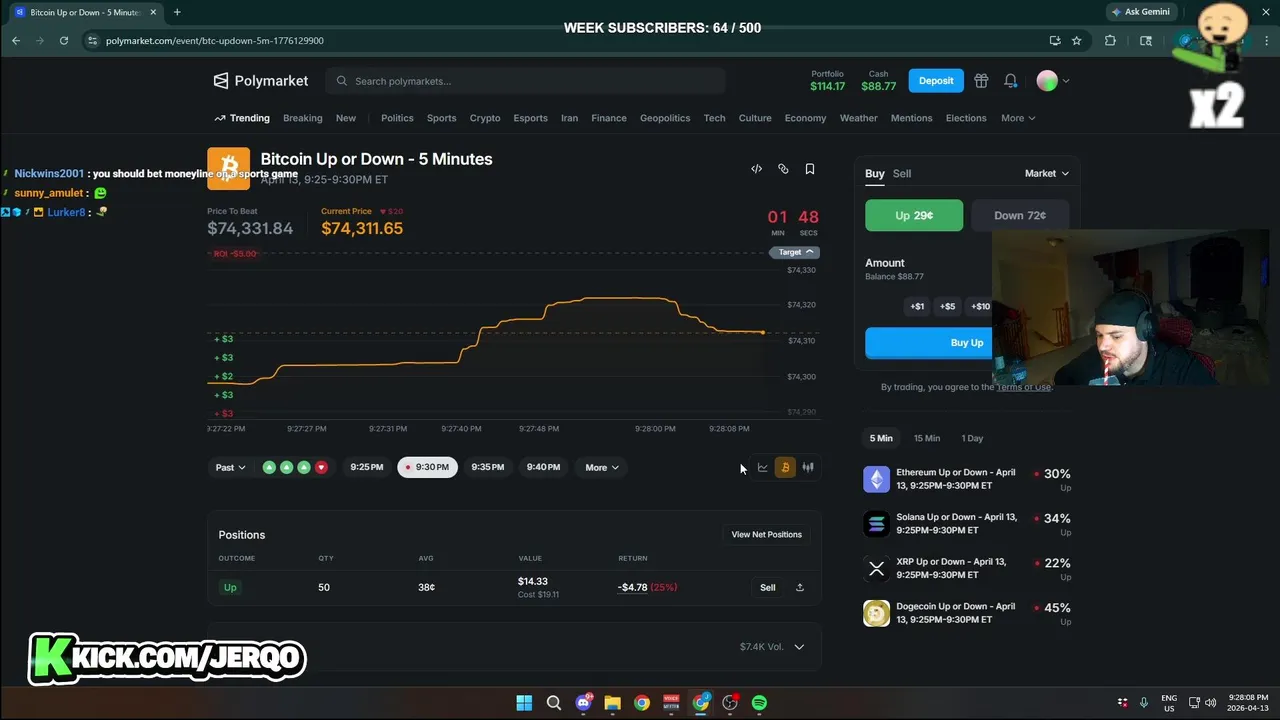Switch related markets to 1 Day
Image resolution: width=1280 pixels, height=720 pixels.
coord(972,438)
